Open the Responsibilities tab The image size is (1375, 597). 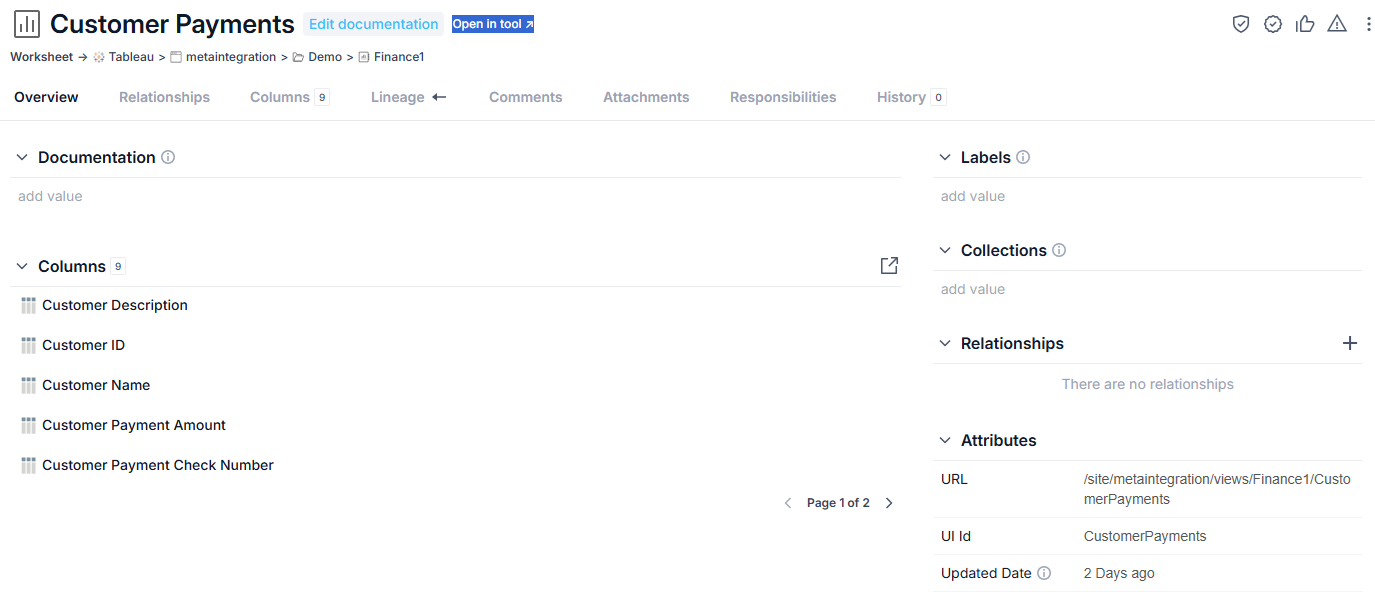783,97
